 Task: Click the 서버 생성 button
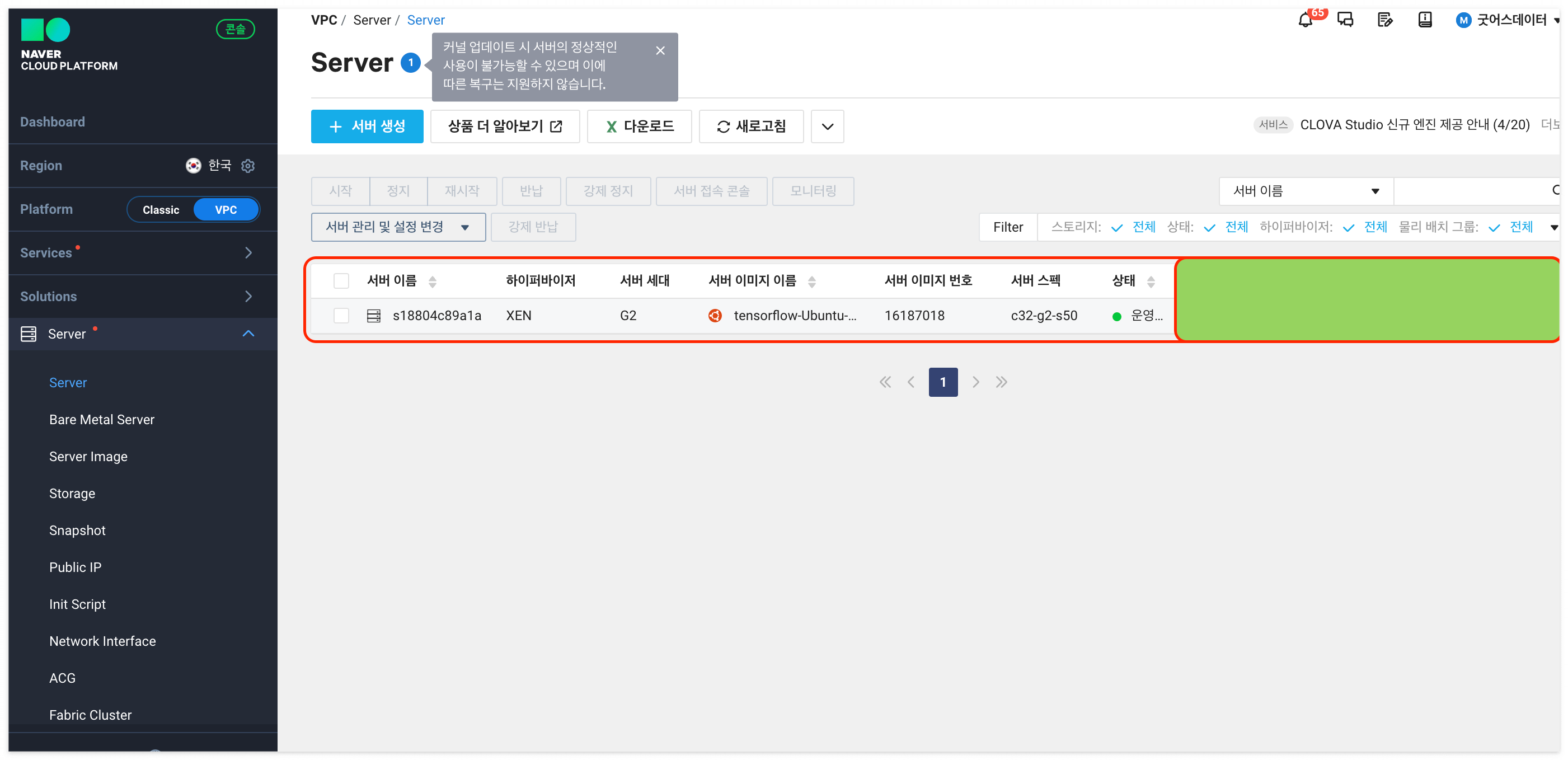pyautogui.click(x=367, y=126)
